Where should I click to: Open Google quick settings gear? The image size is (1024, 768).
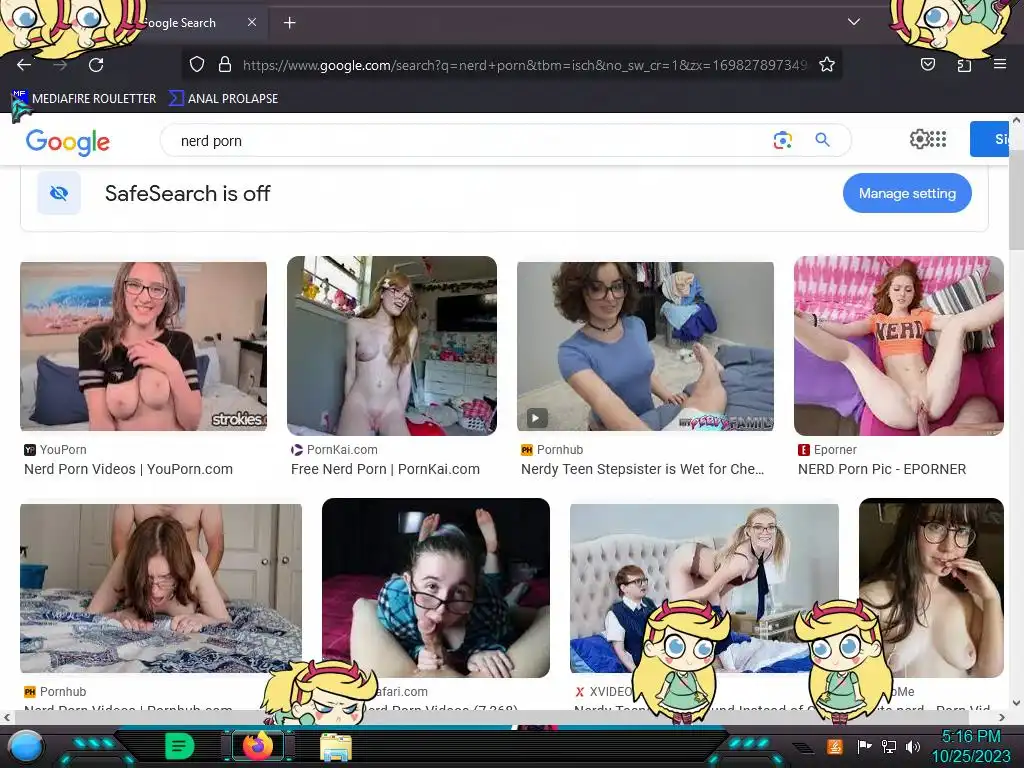coord(919,139)
